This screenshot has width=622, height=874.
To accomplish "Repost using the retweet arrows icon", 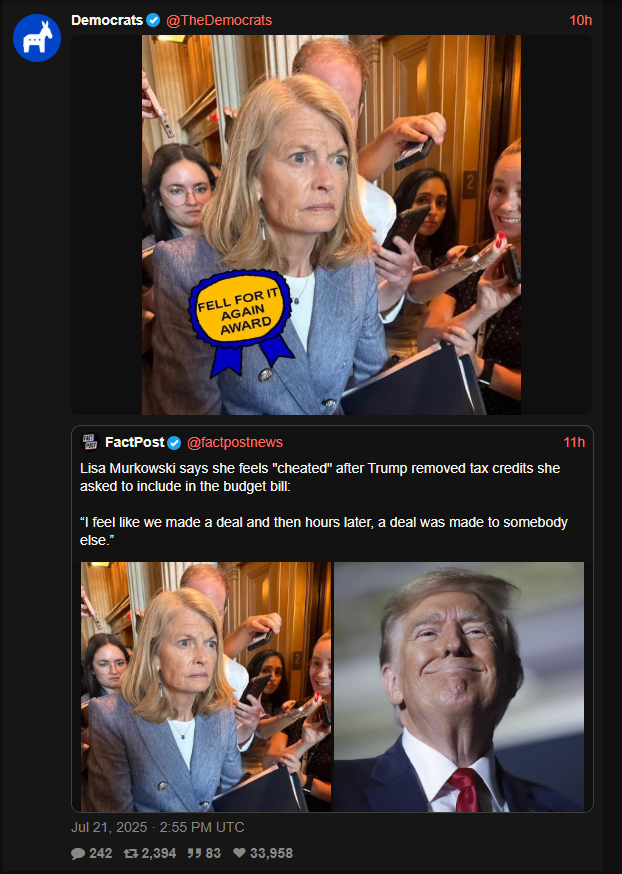I will (x=130, y=853).
